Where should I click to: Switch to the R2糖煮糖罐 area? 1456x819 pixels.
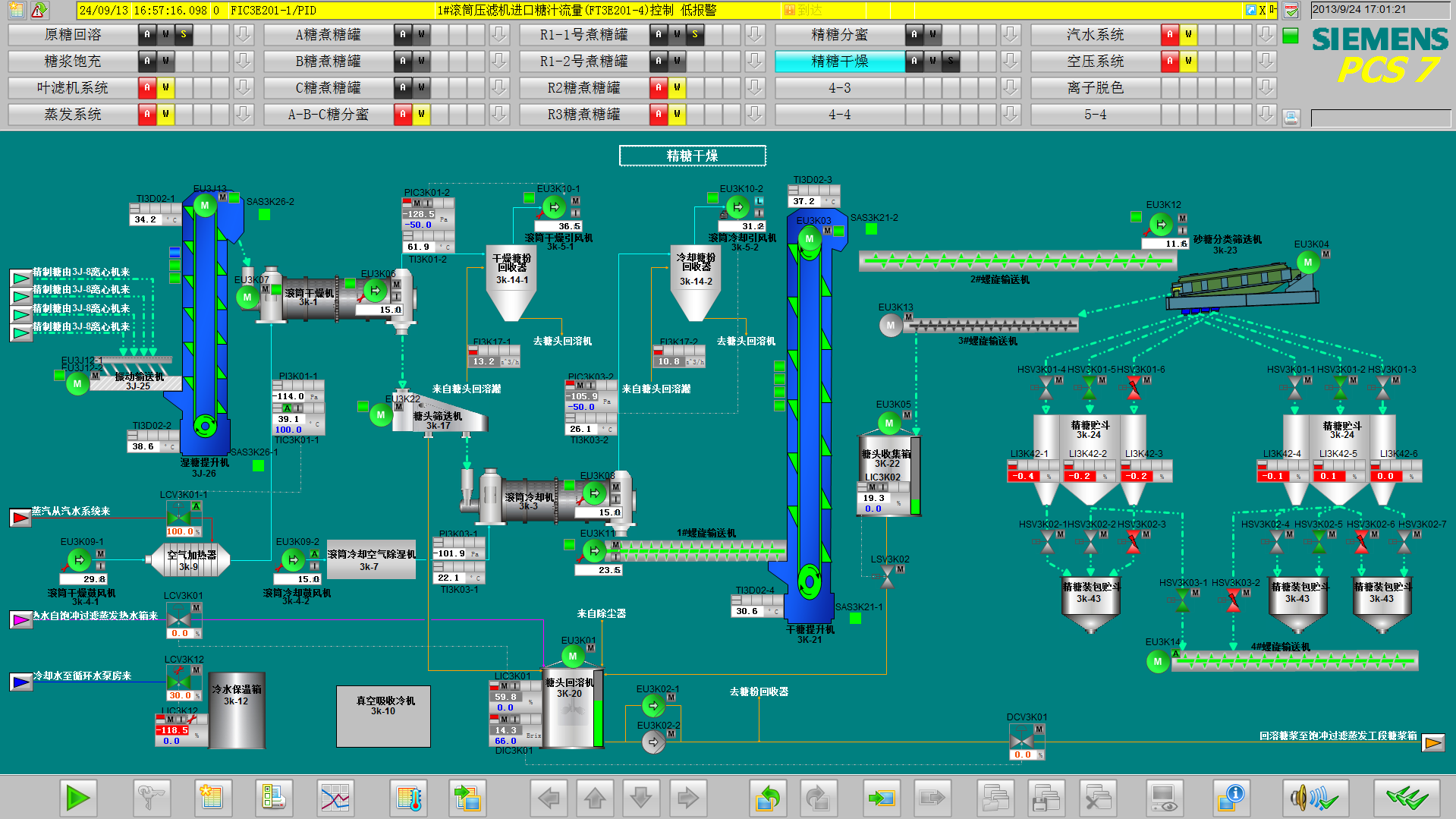click(584, 88)
